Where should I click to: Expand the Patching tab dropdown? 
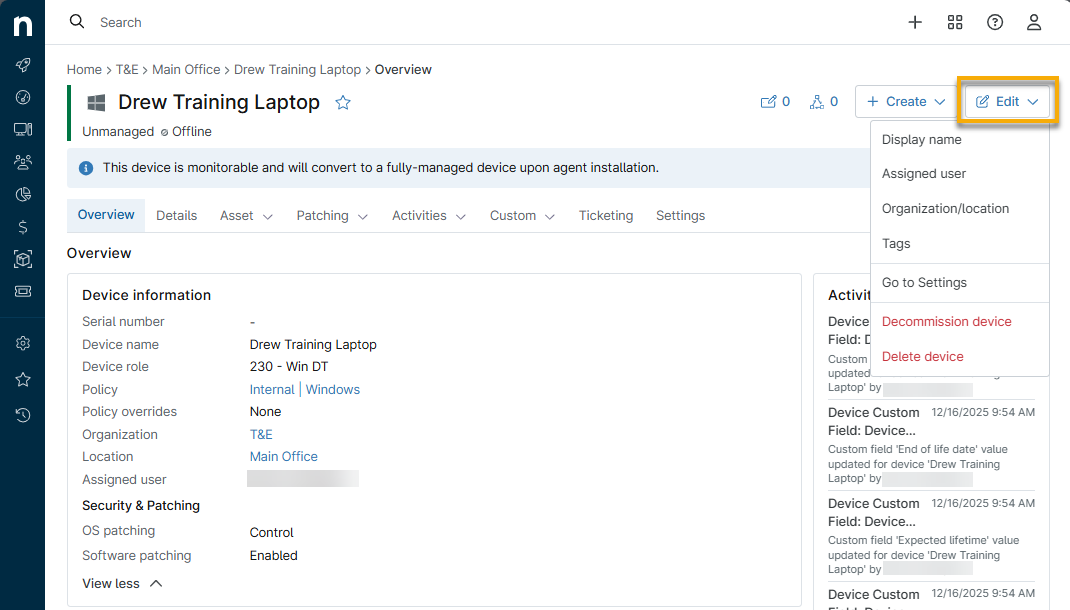pyautogui.click(x=332, y=215)
